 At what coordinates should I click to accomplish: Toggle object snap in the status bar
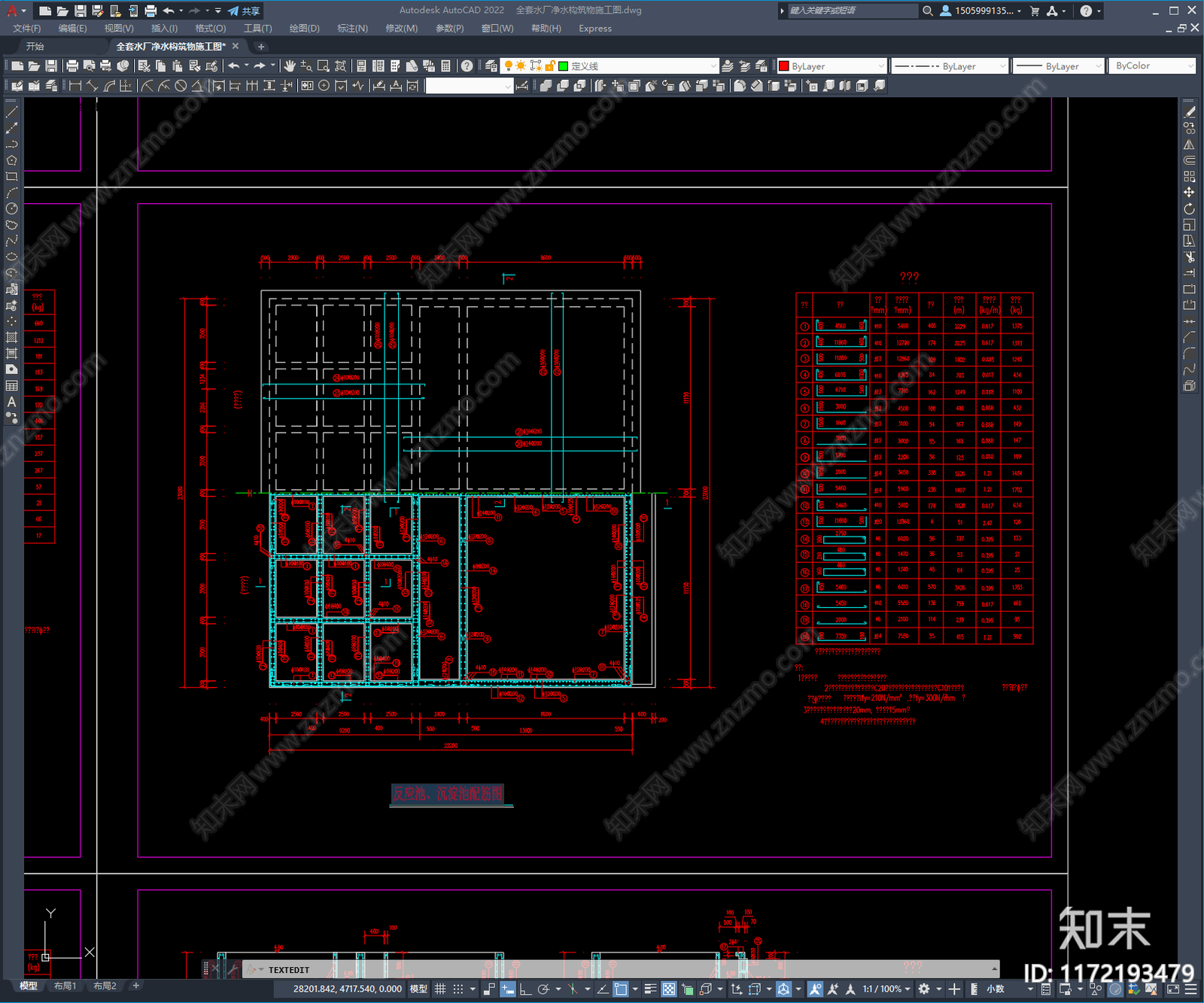(x=620, y=989)
